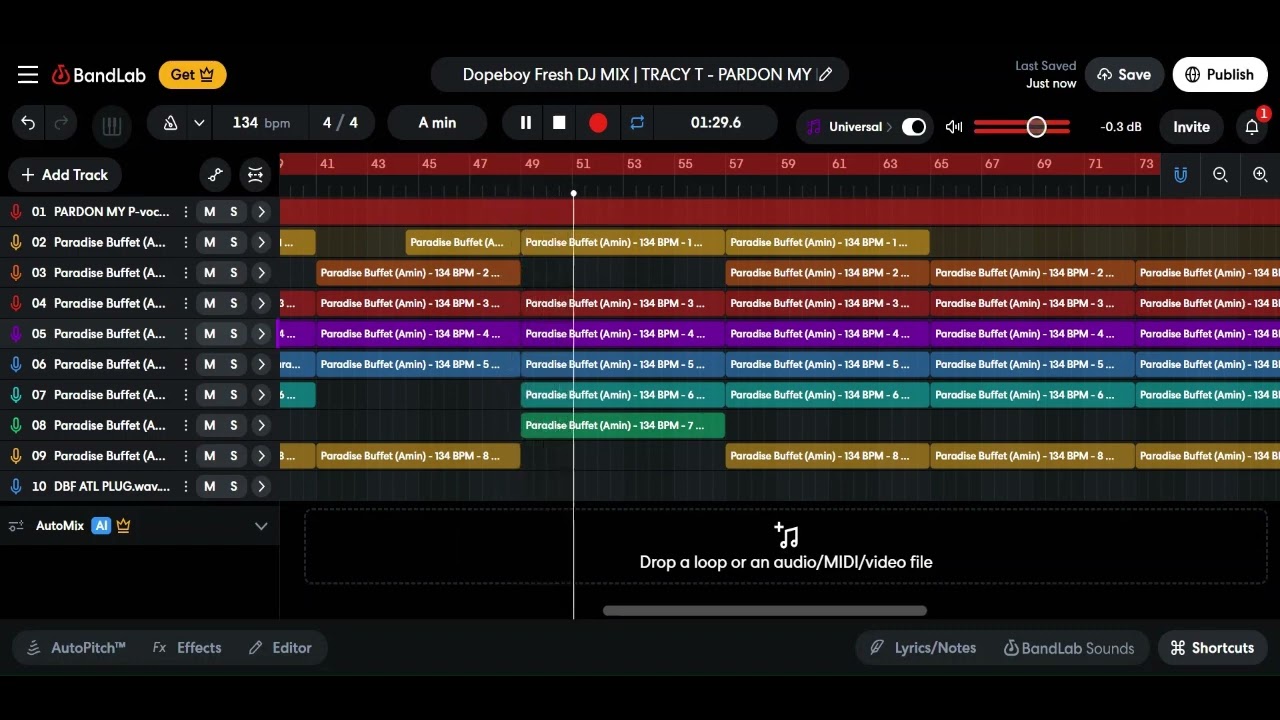This screenshot has height=720, width=1280.
Task: Undo the last action
Action: (28, 123)
